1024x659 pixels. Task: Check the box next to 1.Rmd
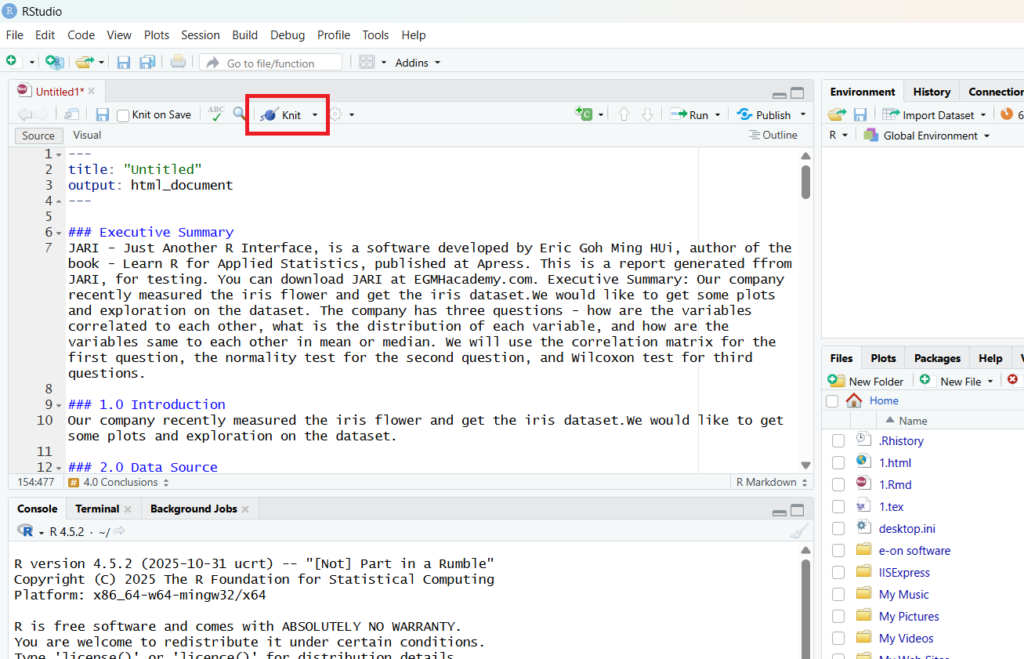pos(838,485)
